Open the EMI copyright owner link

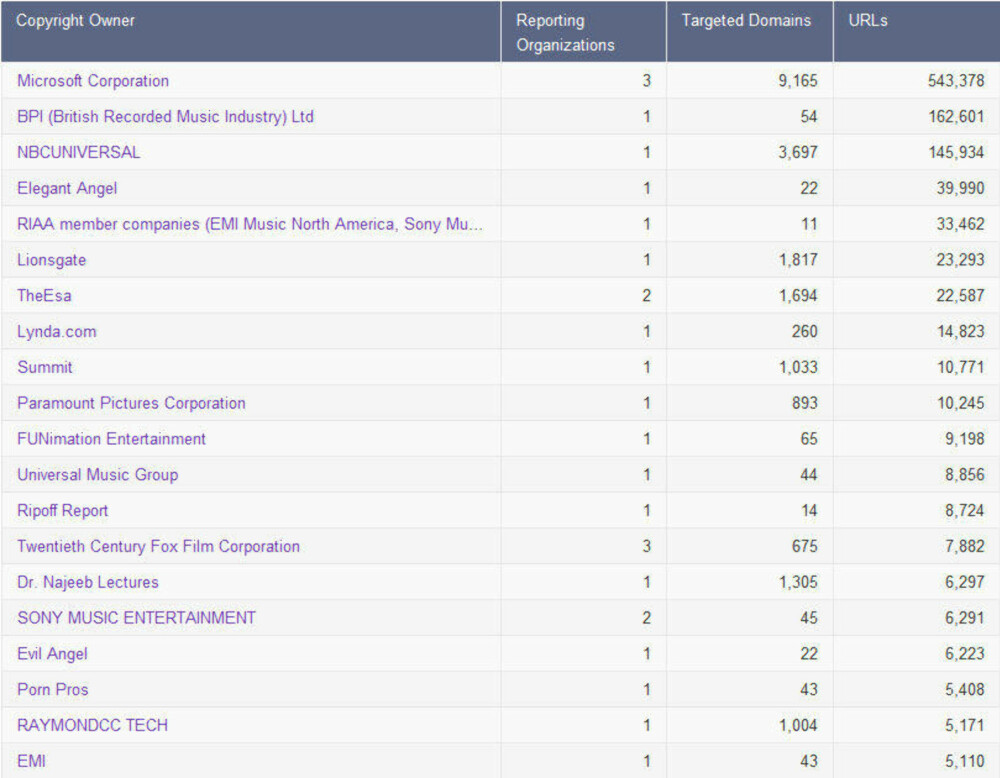pyautogui.click(x=31, y=761)
